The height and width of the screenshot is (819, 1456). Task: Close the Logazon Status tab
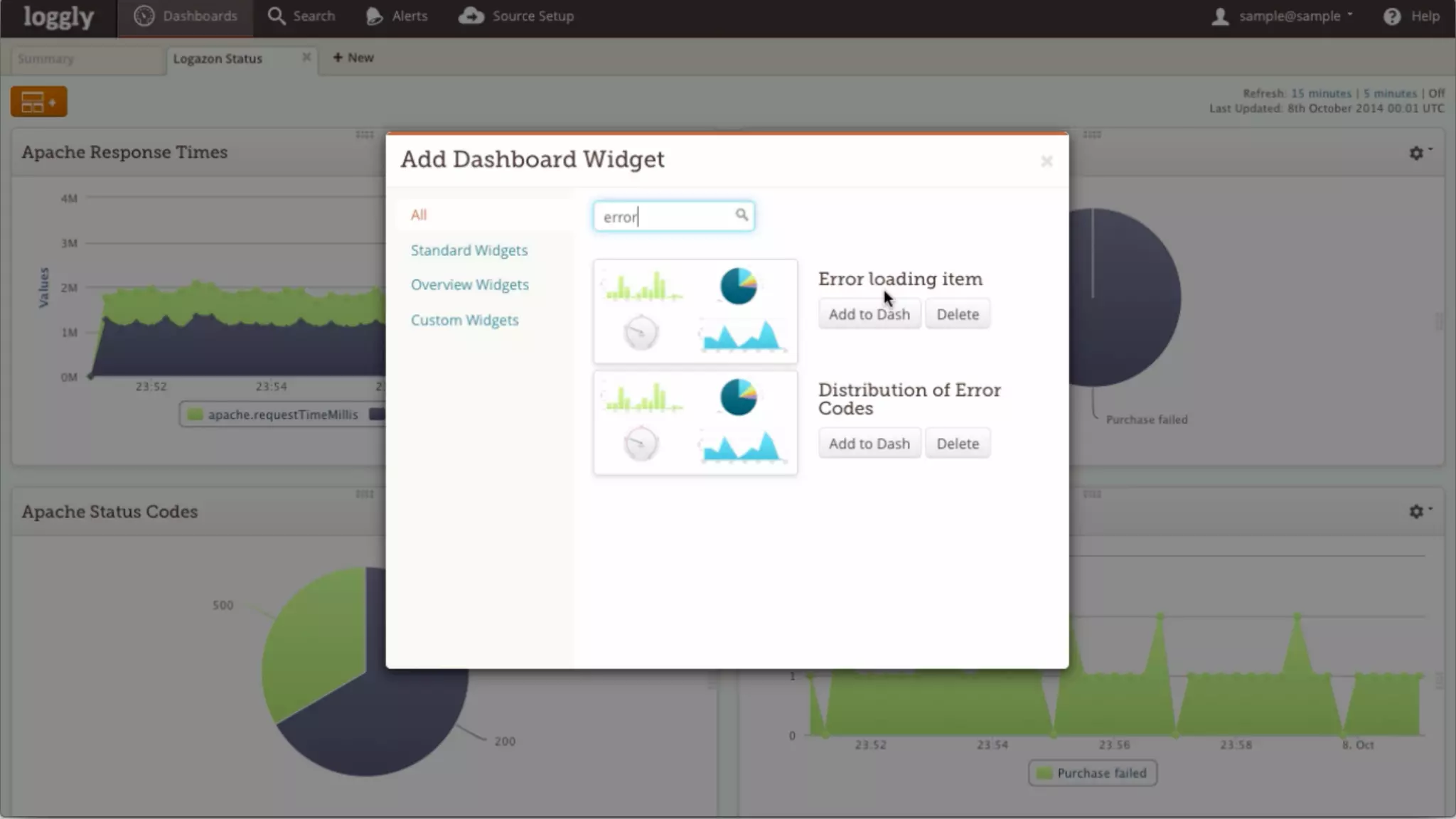pos(306,57)
